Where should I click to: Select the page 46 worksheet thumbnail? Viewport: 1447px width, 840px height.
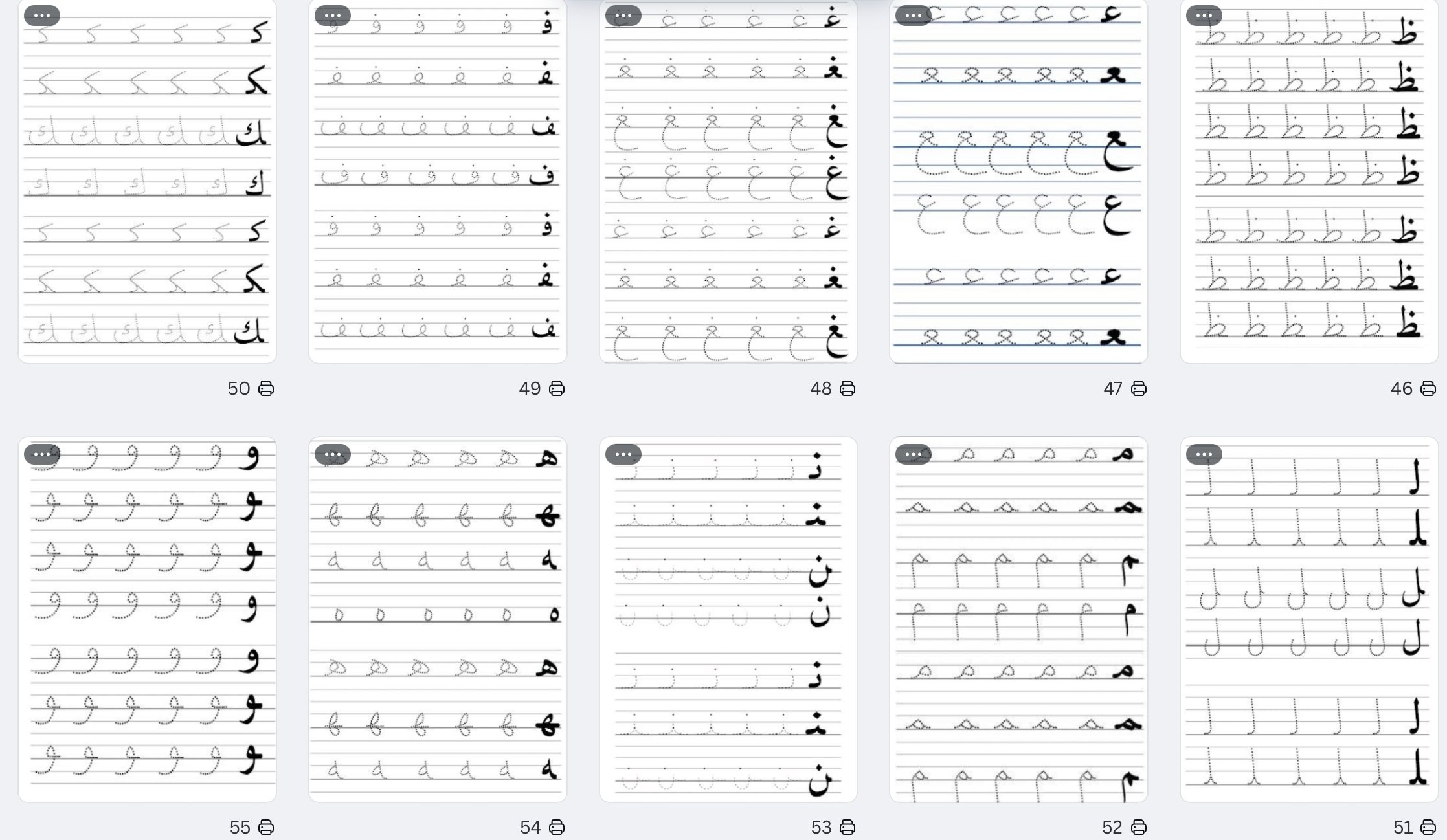point(1309,181)
